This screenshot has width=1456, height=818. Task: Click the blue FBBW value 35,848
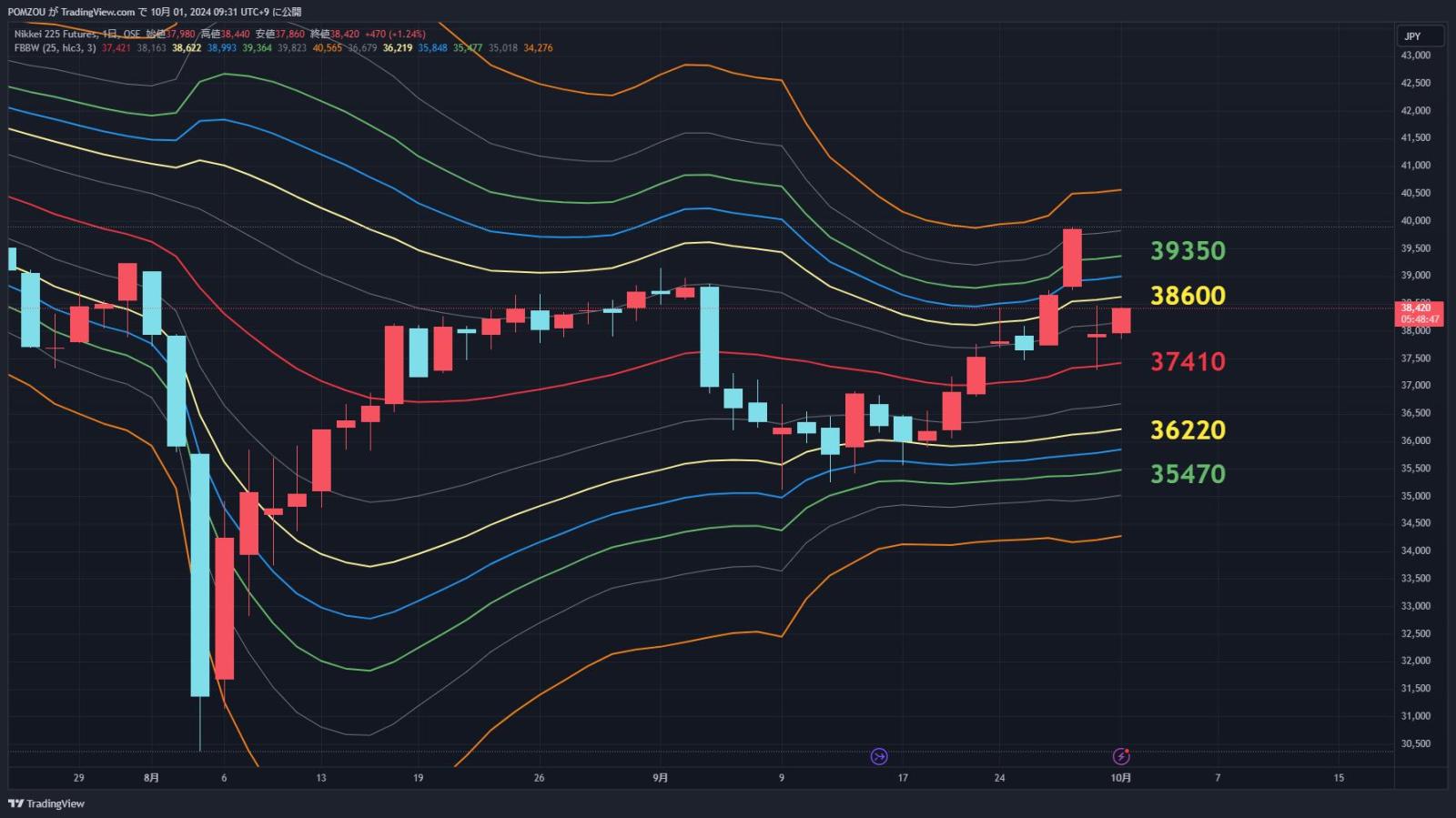(x=433, y=48)
